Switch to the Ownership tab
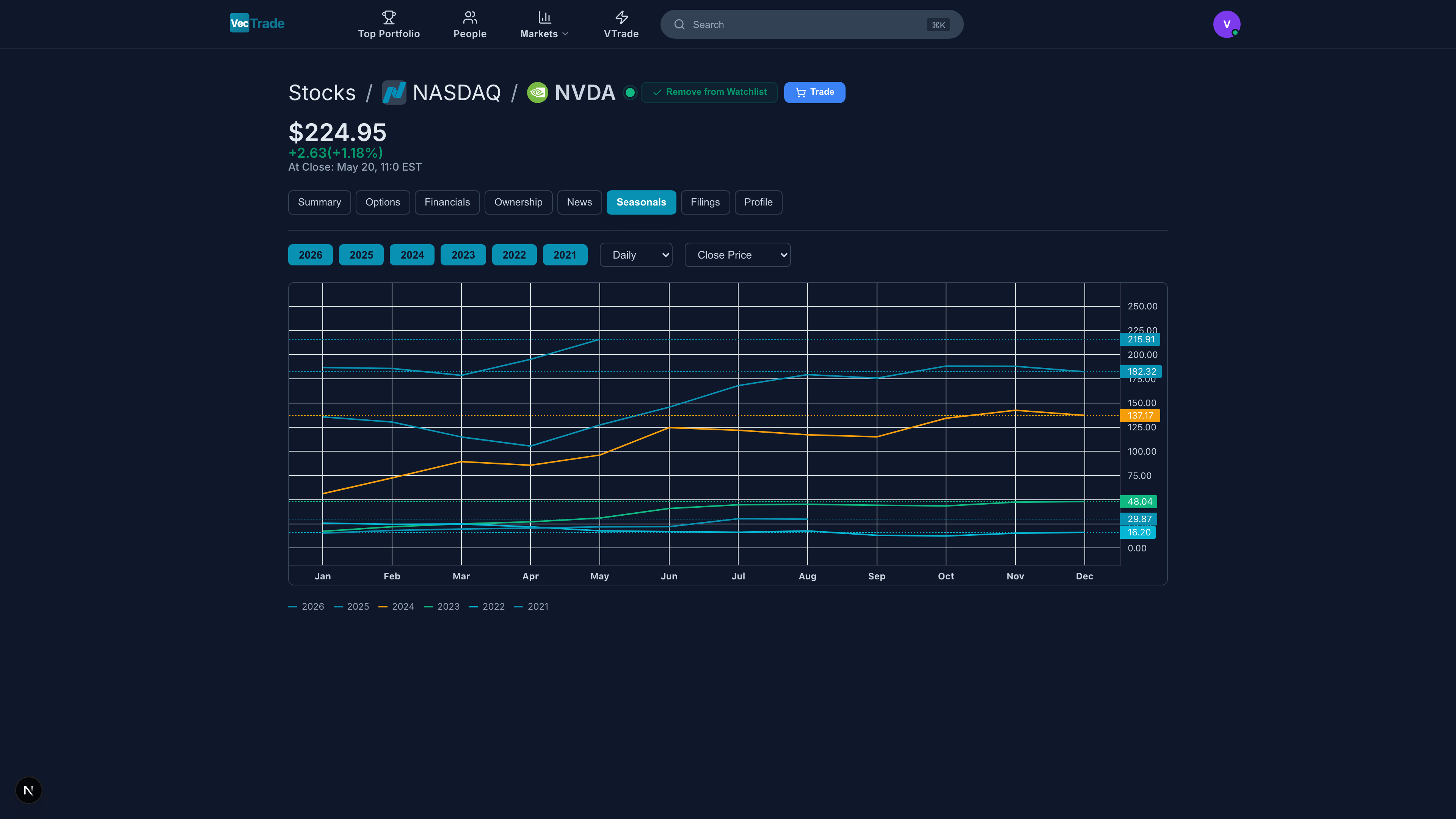The height and width of the screenshot is (819, 1456). (518, 202)
